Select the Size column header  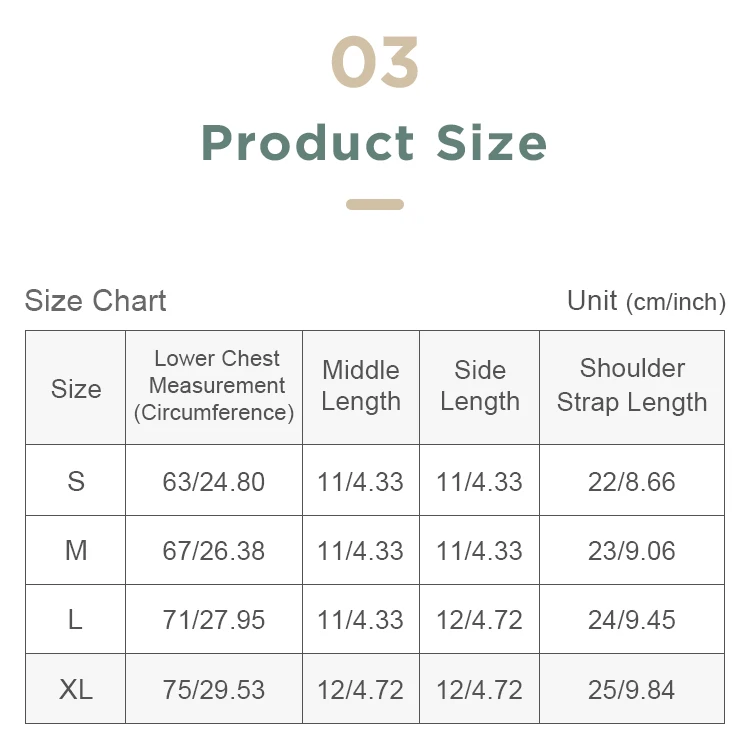point(76,388)
